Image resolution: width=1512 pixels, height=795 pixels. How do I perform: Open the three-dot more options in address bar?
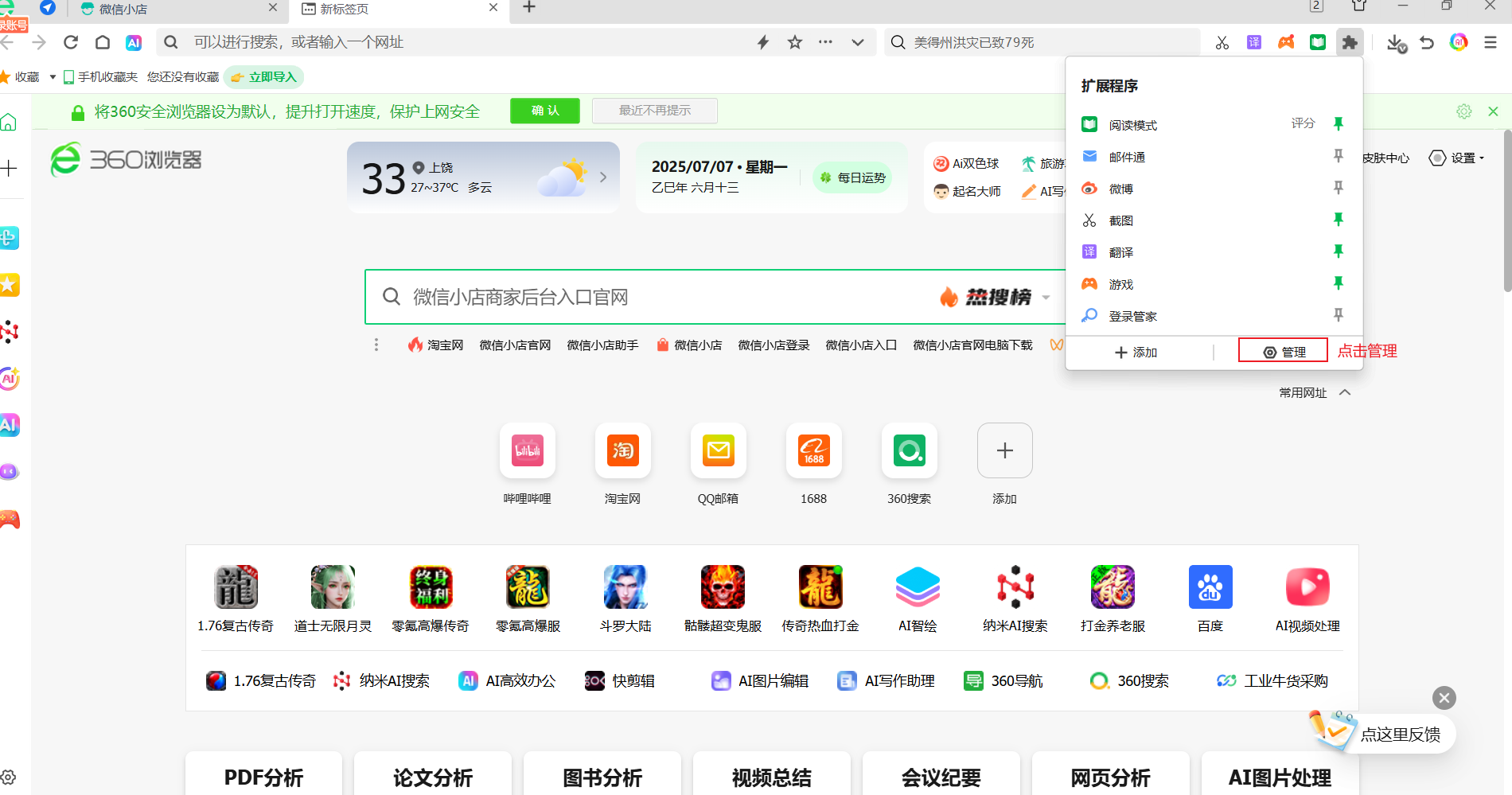[x=825, y=42]
